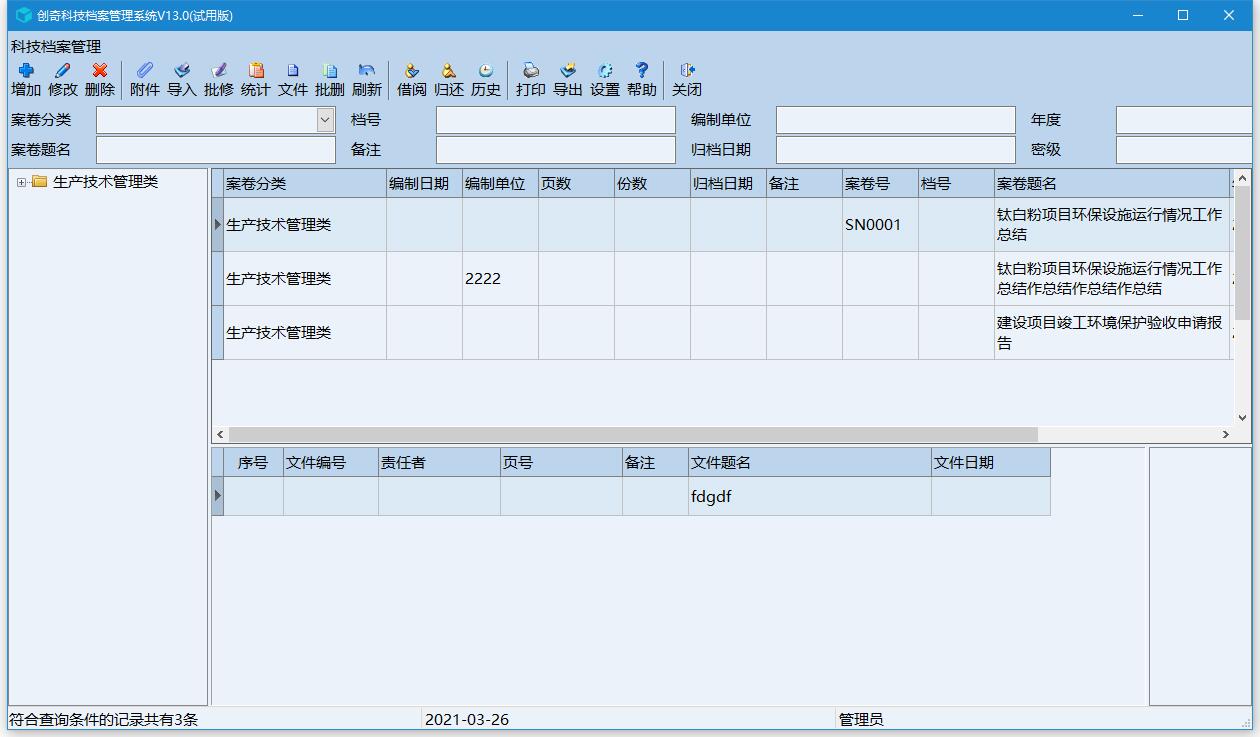Click the 归还 (return) toolbar icon
The image size is (1260, 737).
pos(449,70)
